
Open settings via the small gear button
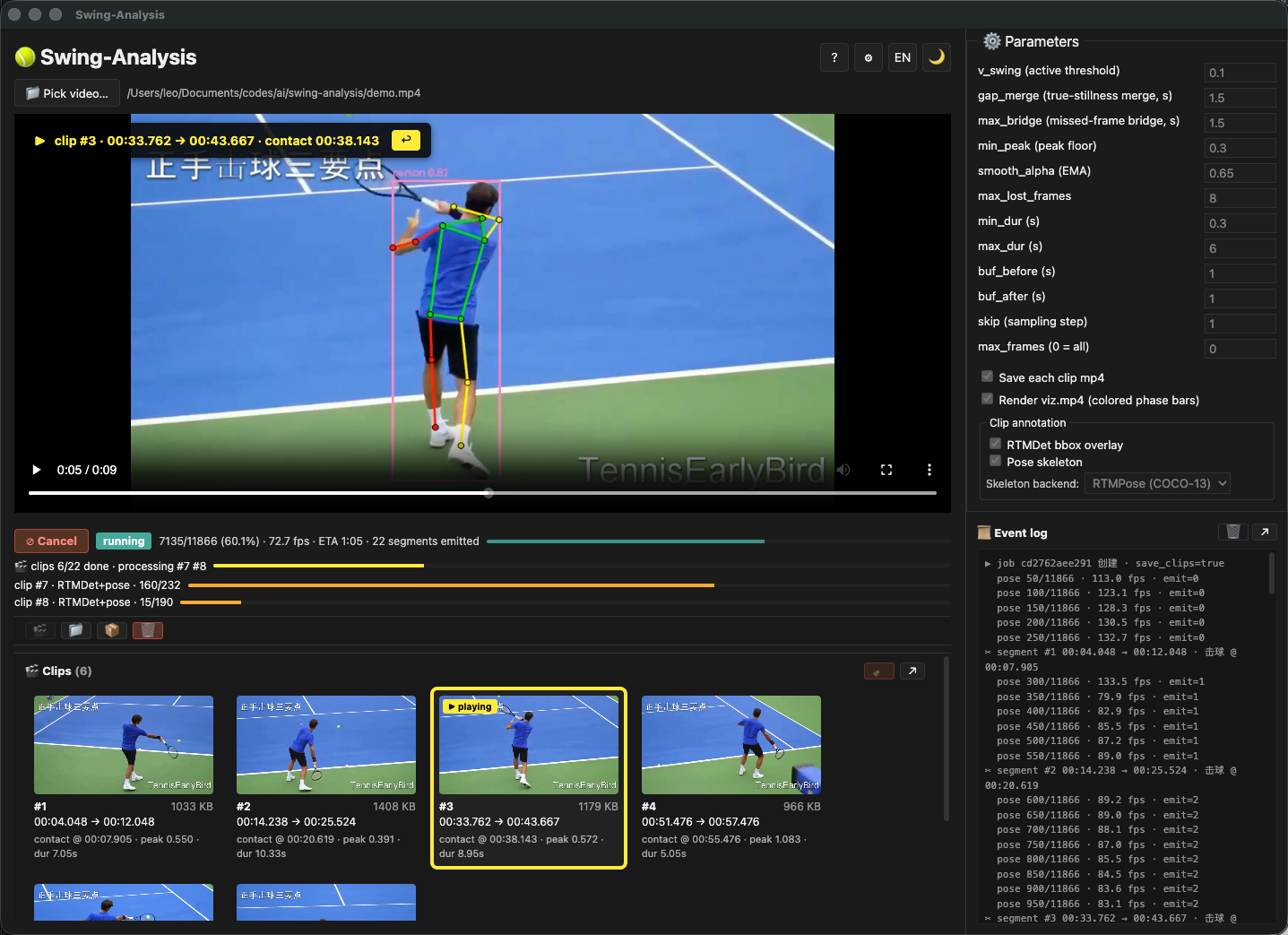869,57
